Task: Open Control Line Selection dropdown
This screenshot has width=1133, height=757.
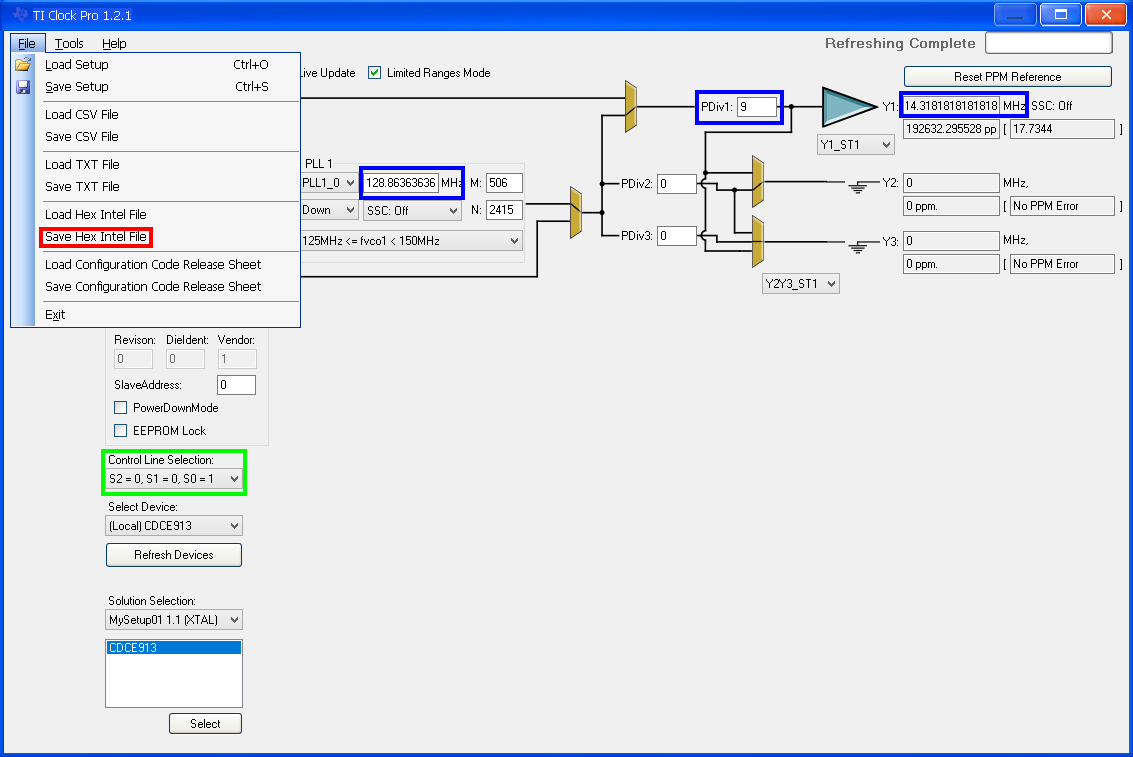Action: [173, 478]
